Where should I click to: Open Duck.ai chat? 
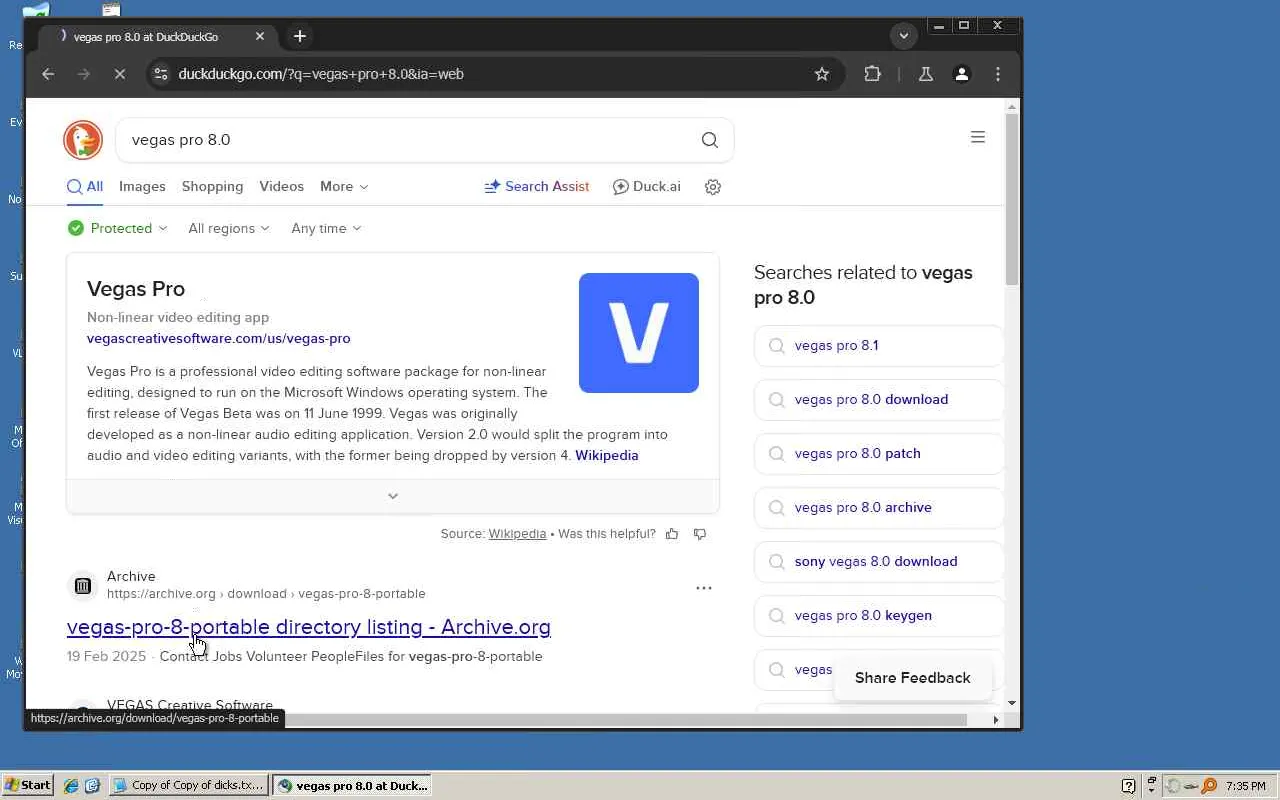pyautogui.click(x=646, y=187)
